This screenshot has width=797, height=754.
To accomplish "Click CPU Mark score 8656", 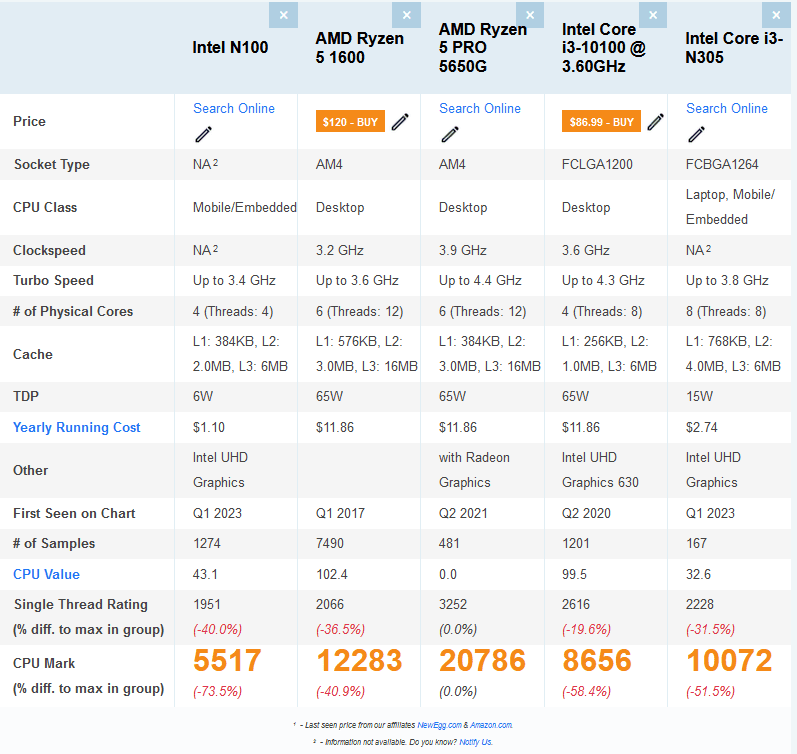I will coord(597,661).
